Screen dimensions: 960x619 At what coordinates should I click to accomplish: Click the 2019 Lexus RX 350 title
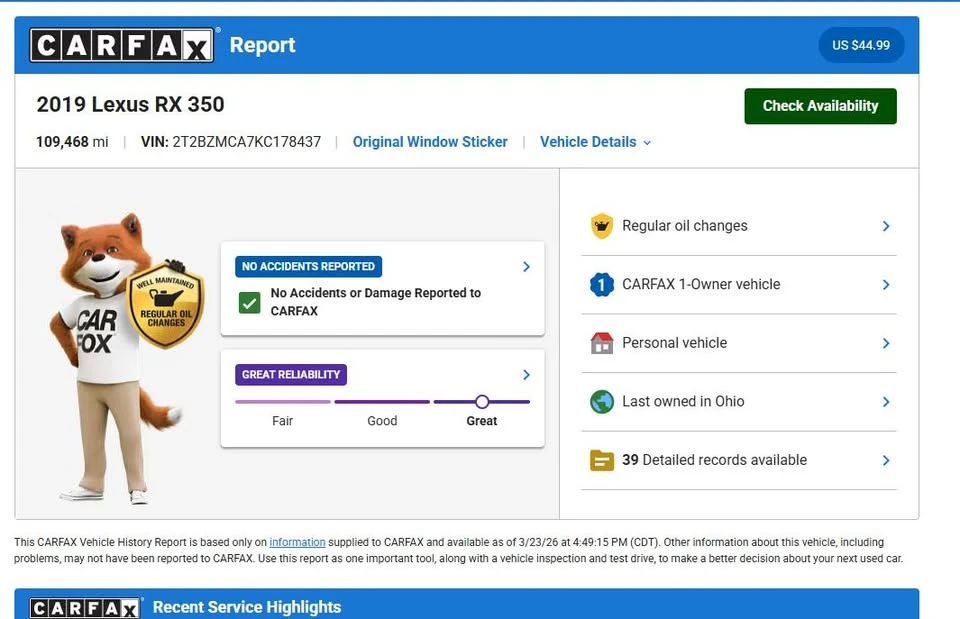[130, 104]
